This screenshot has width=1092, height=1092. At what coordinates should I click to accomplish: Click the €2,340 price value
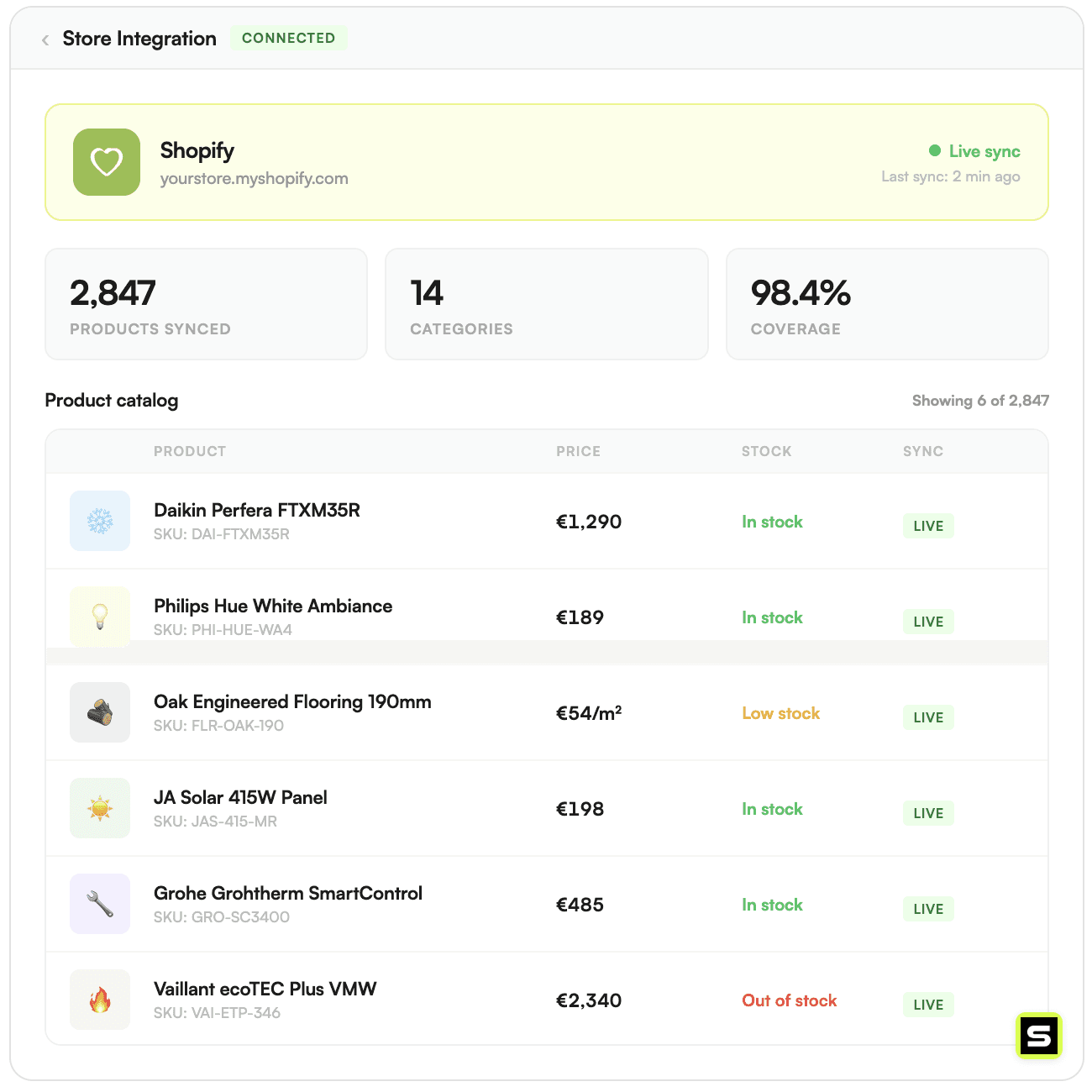point(589,1000)
